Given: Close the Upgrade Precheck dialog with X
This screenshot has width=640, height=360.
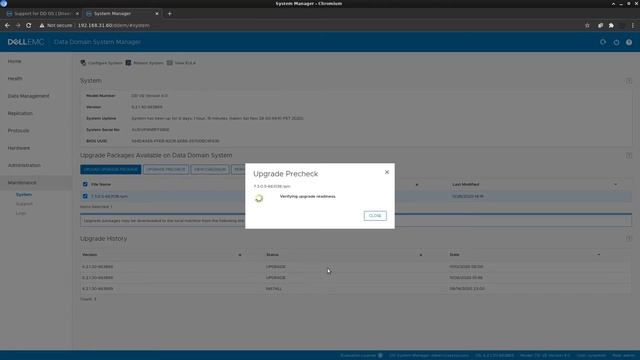Looking at the screenshot, I should point(387,172).
